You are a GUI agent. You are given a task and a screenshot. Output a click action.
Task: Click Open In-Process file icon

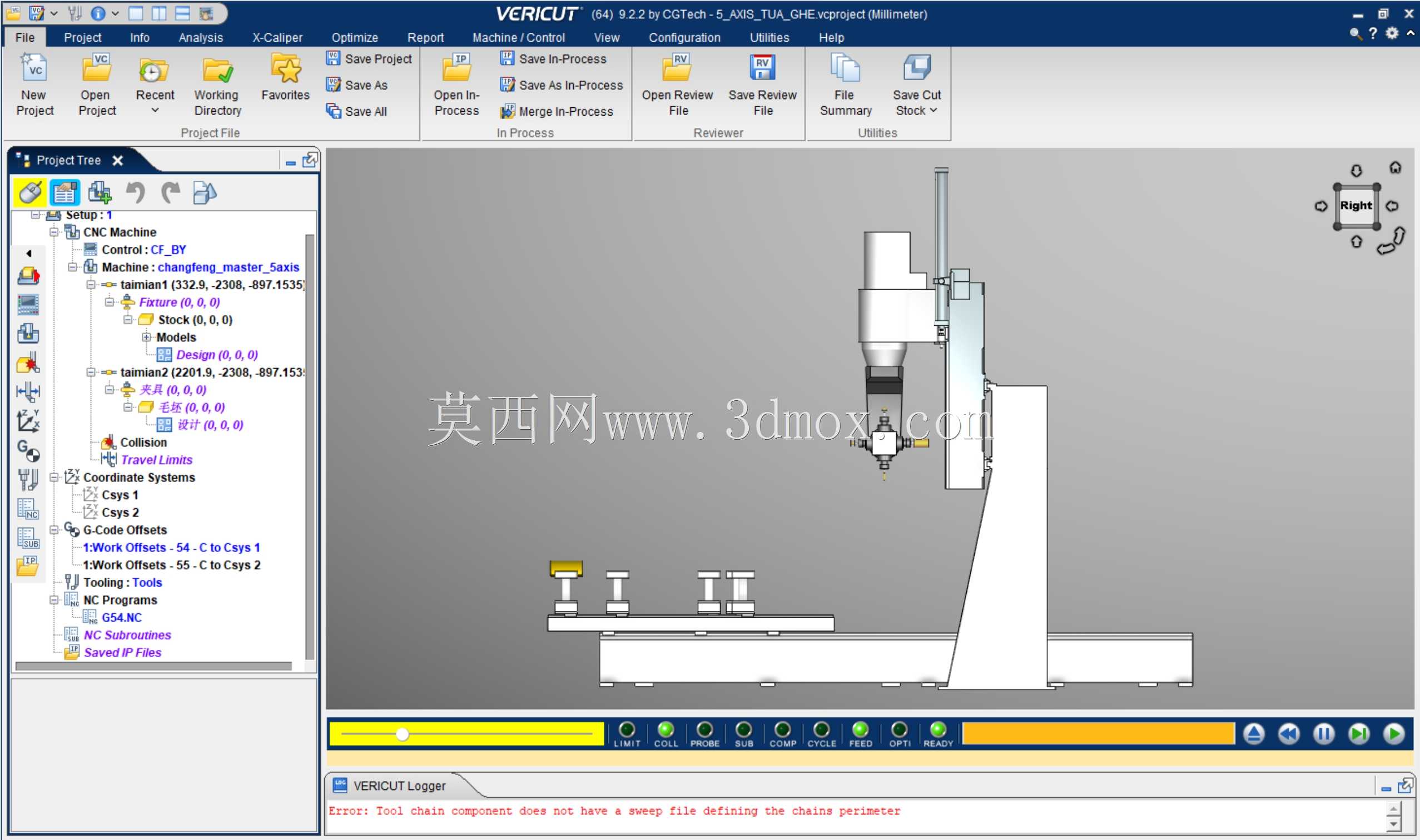pyautogui.click(x=456, y=67)
